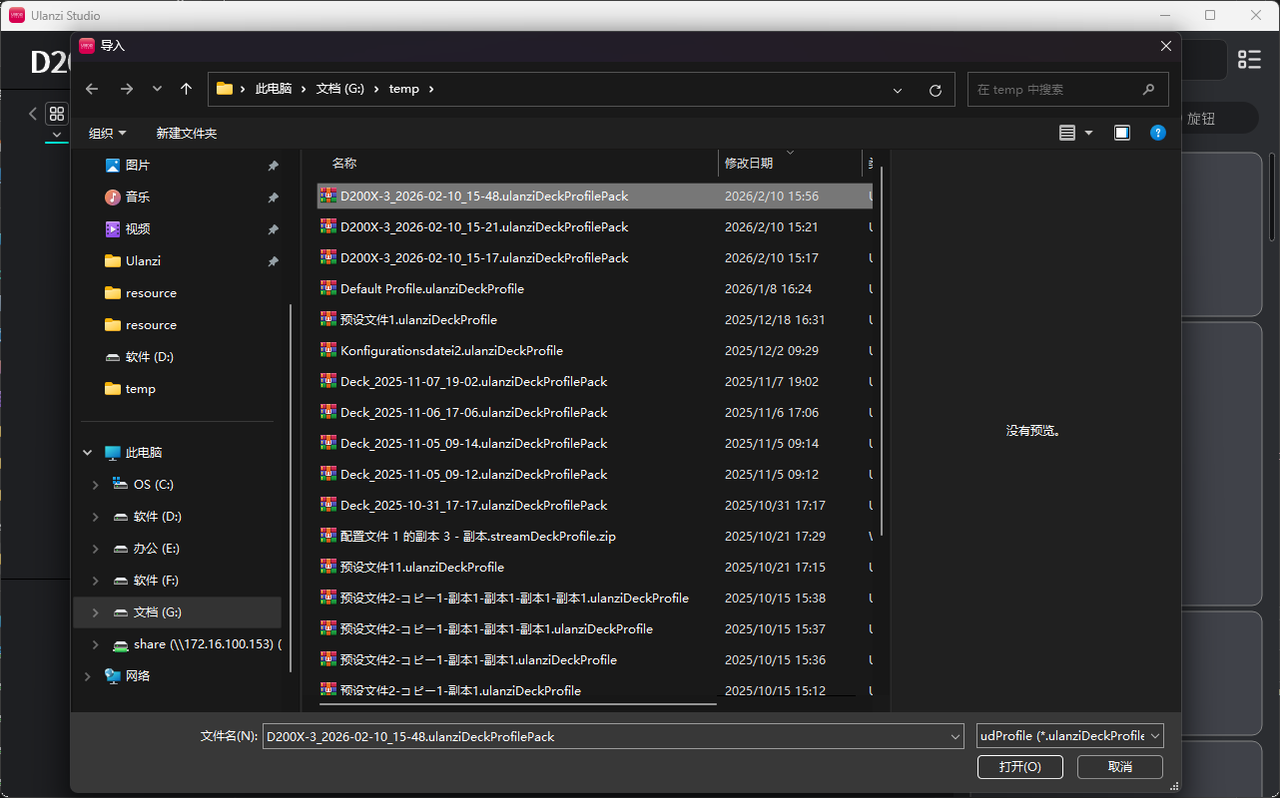Open the address bar history dropdown
The image size is (1280, 798).
pos(898,90)
